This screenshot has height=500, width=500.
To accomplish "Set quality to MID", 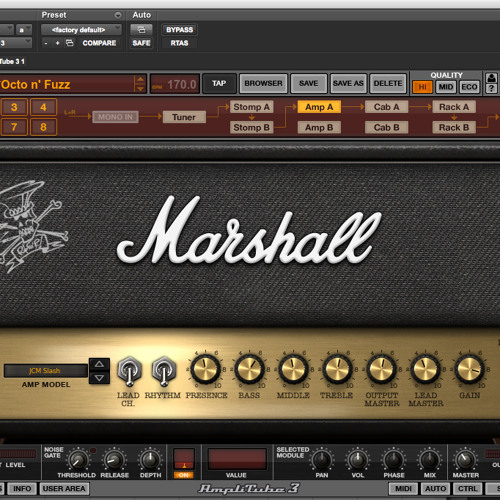I will [x=446, y=87].
